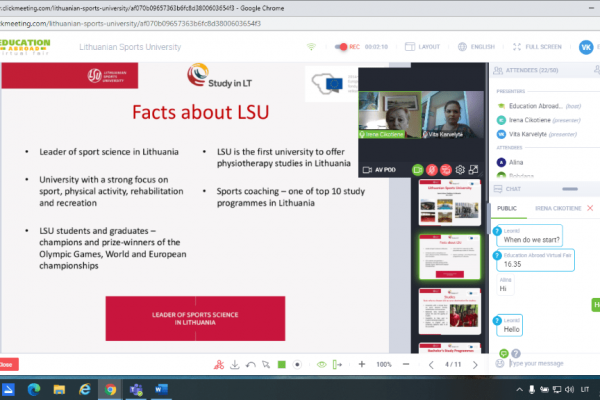Open the LAYOUT options

(422, 47)
